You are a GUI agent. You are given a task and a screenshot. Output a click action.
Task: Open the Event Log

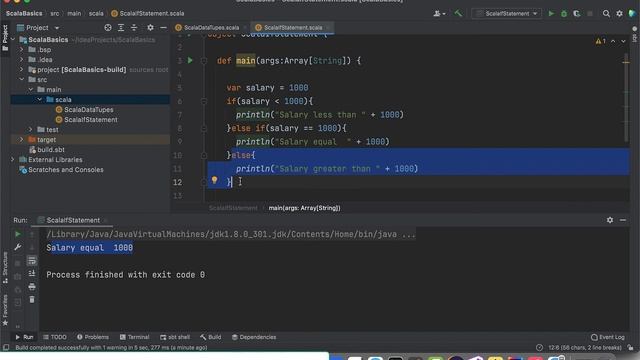(x=608, y=337)
